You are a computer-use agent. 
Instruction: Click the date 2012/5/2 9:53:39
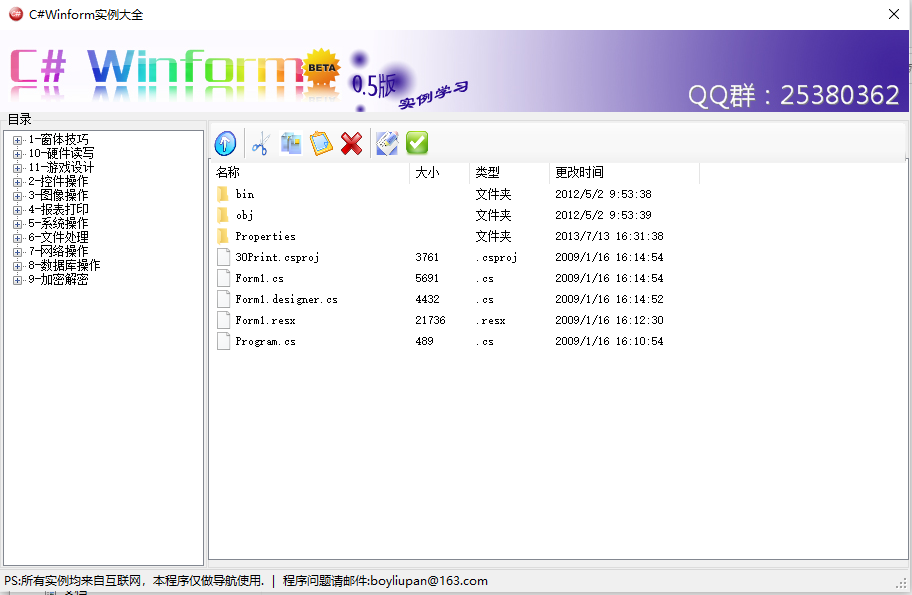pyautogui.click(x=603, y=215)
